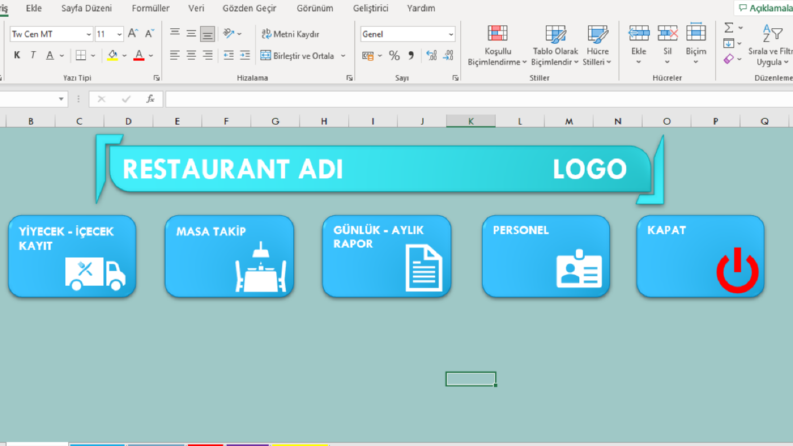
Task: Click Birleştir ve Ortala merge button
Action: pos(297,56)
